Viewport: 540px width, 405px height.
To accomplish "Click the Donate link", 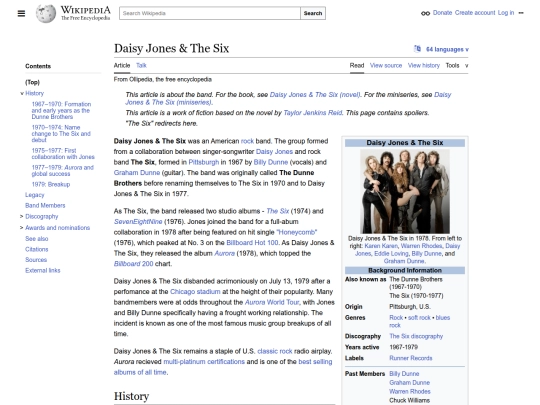I will click(x=442, y=13).
